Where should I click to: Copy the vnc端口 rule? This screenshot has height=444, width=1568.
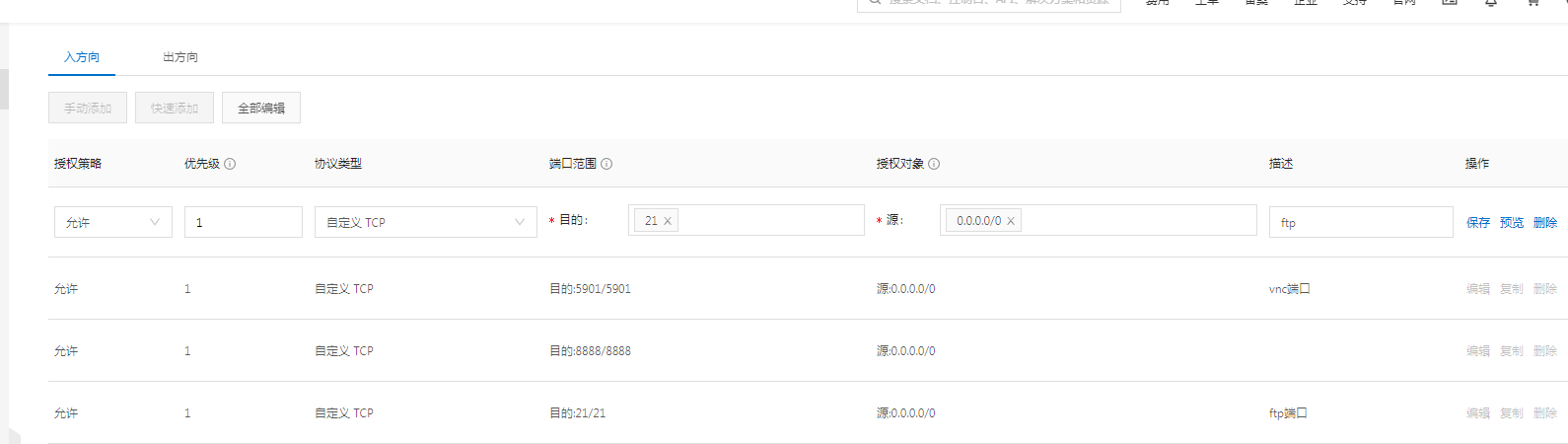coord(1512,289)
